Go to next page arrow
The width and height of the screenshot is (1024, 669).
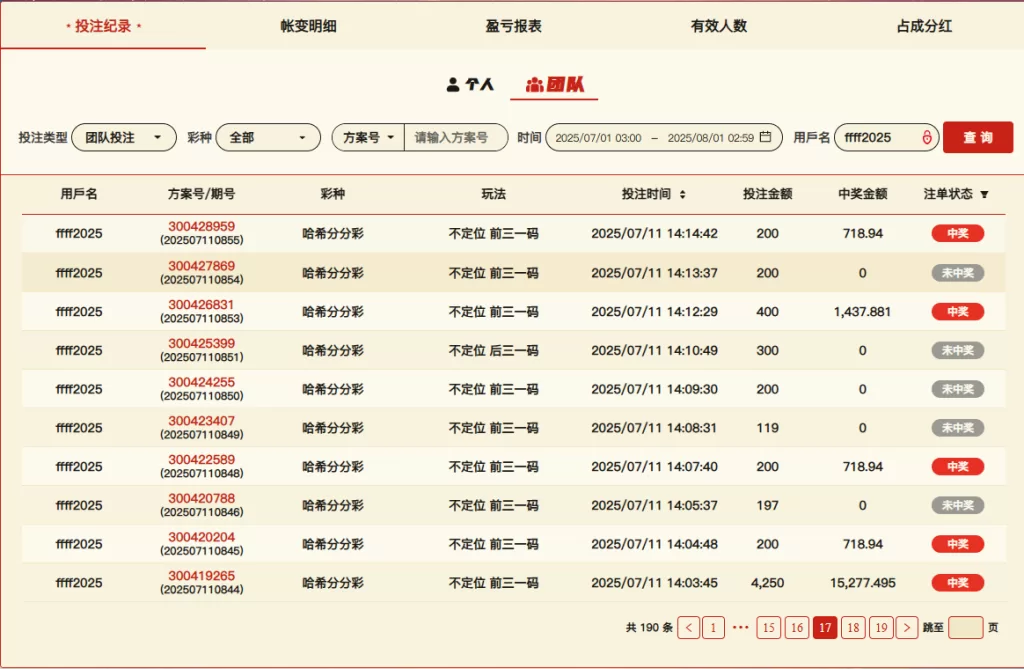[x=906, y=628]
